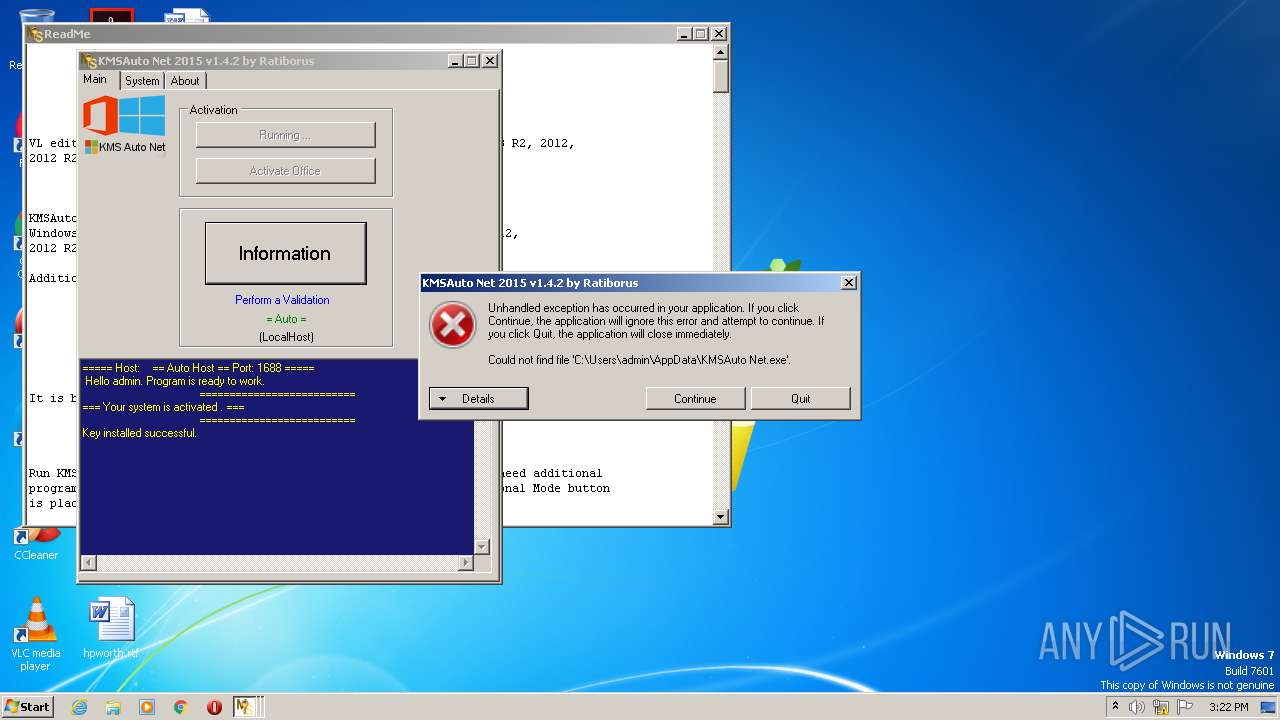Click the log horizontal scroll left arrow
This screenshot has width=1280, height=720.
(x=88, y=563)
